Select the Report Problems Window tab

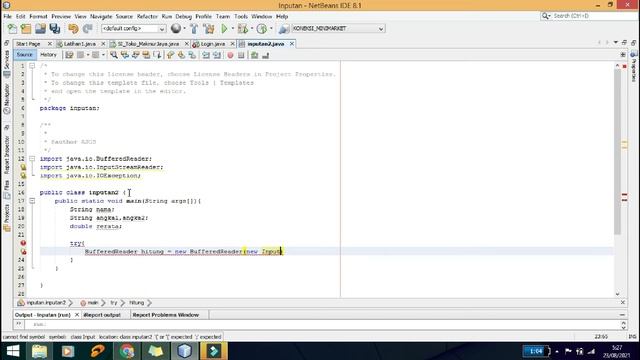165,315
